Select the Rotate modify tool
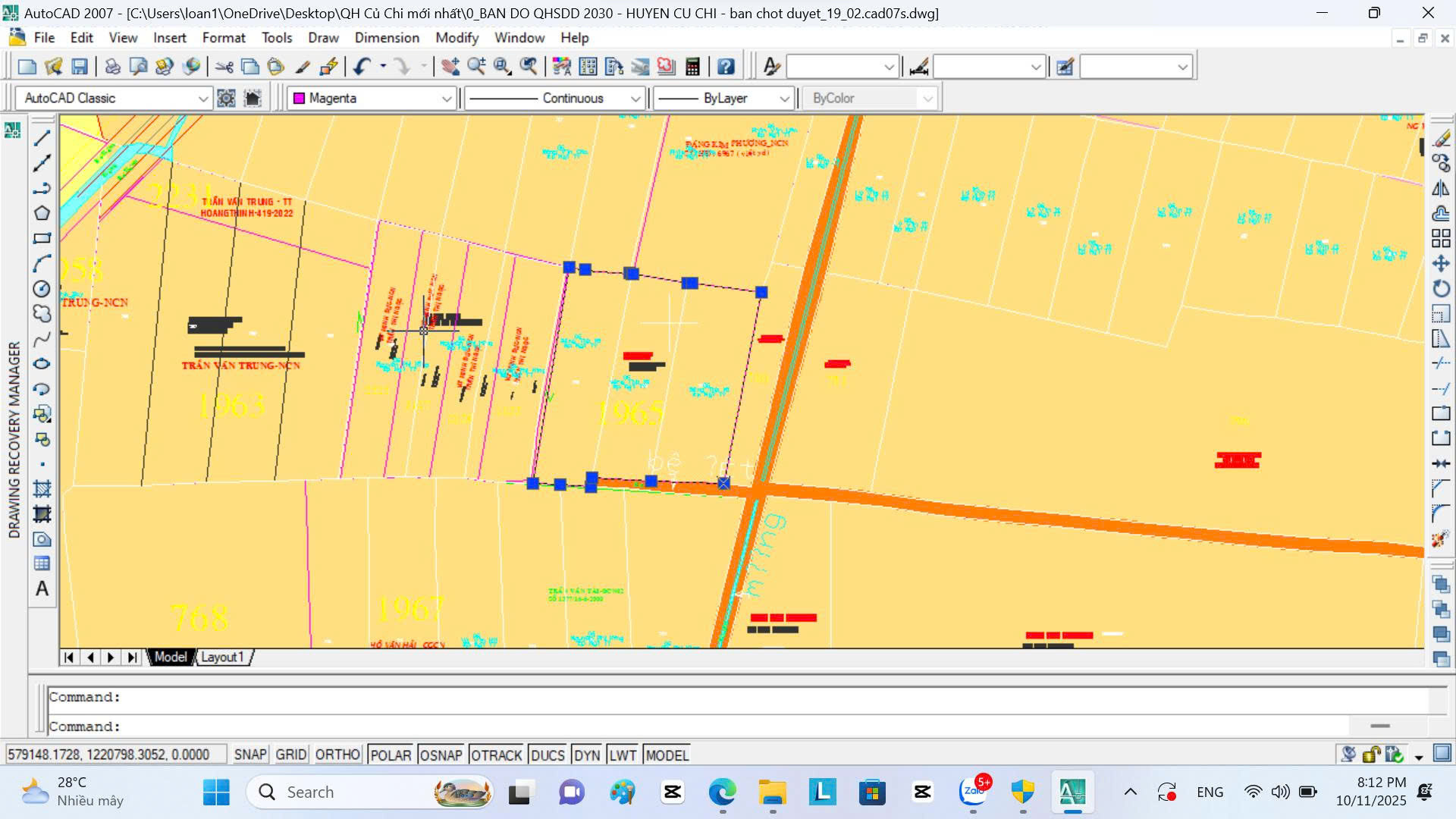 pos(1441,288)
